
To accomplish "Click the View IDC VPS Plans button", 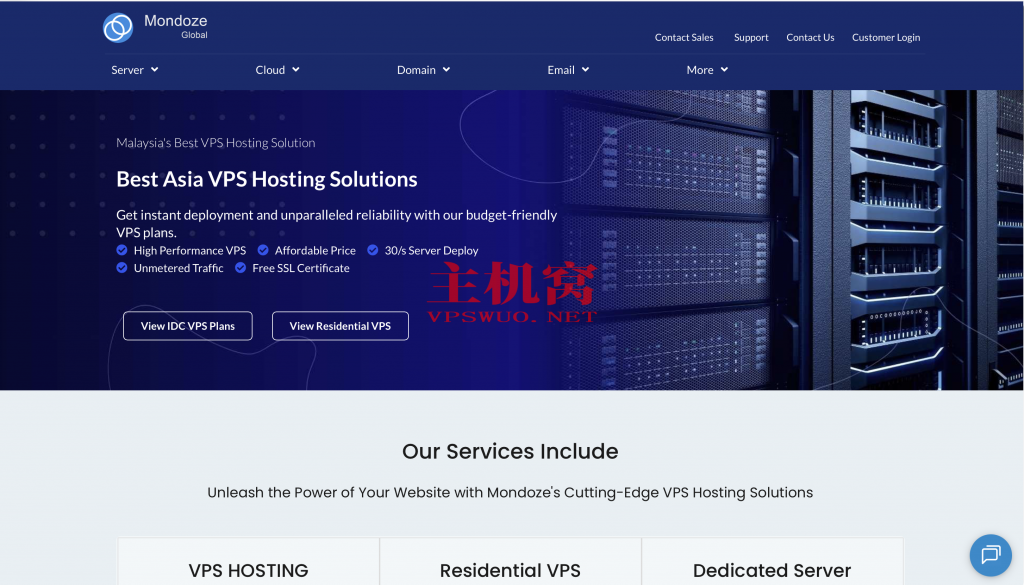I will tap(187, 325).
